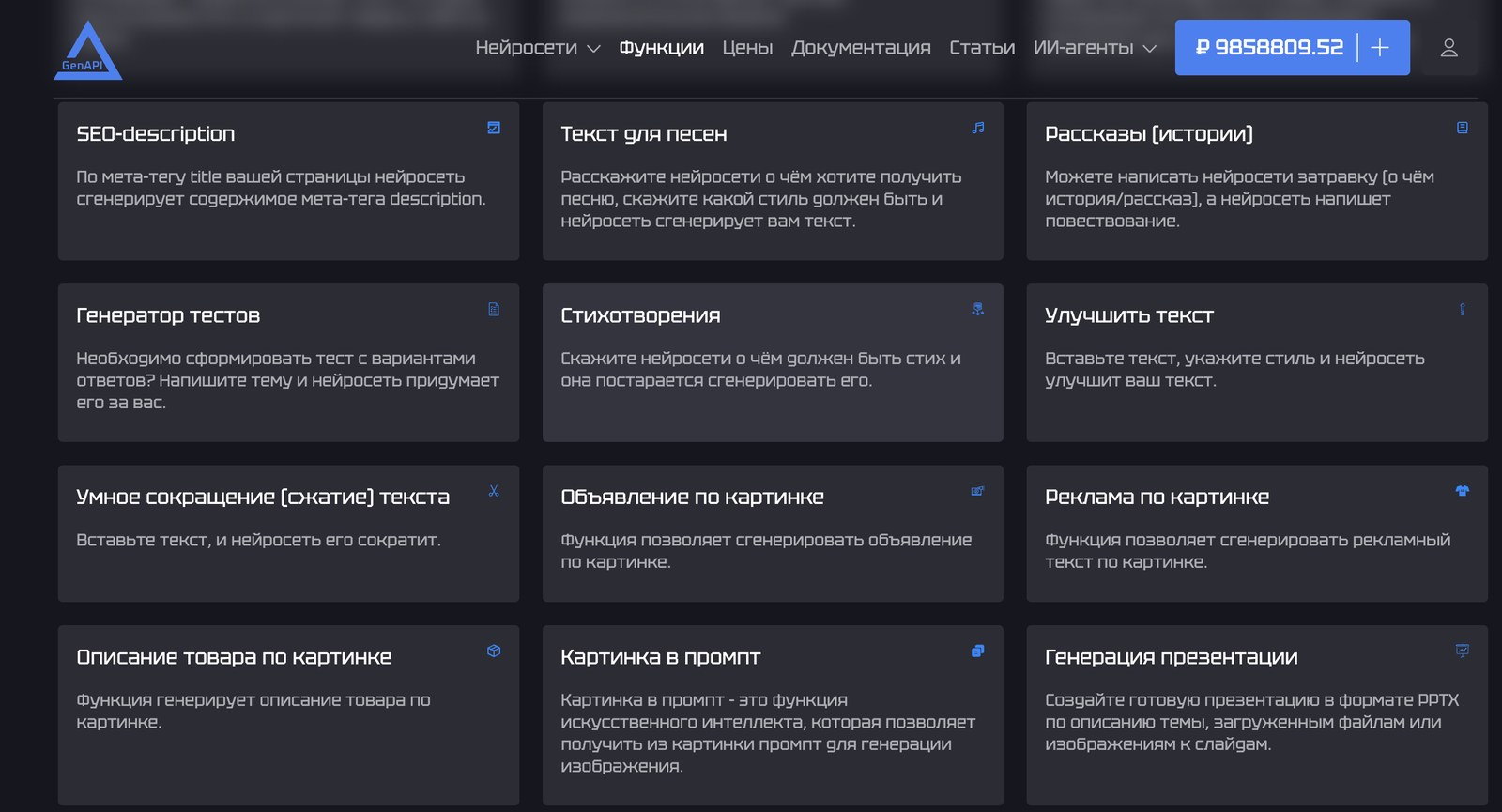Screen dimensions: 1502x812
Task: Click the scissors icon on Умное сокращение
Action: coord(494,491)
